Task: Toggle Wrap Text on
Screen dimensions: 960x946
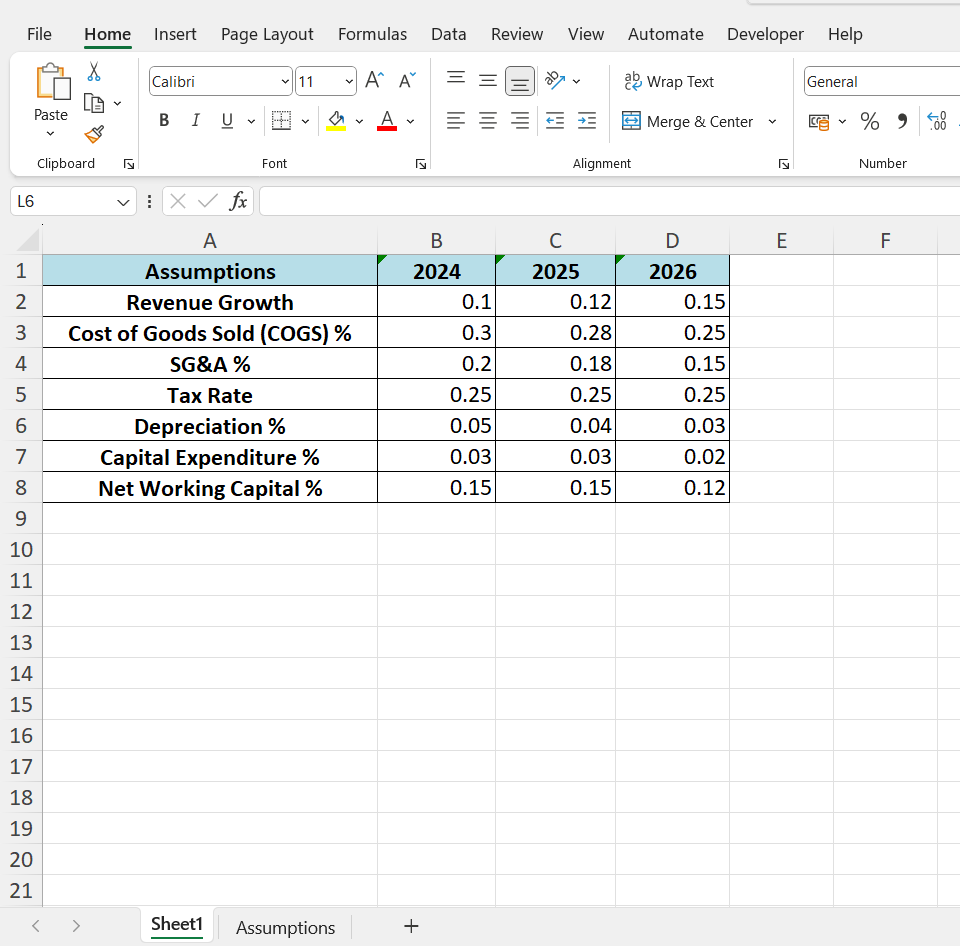Action: point(669,82)
